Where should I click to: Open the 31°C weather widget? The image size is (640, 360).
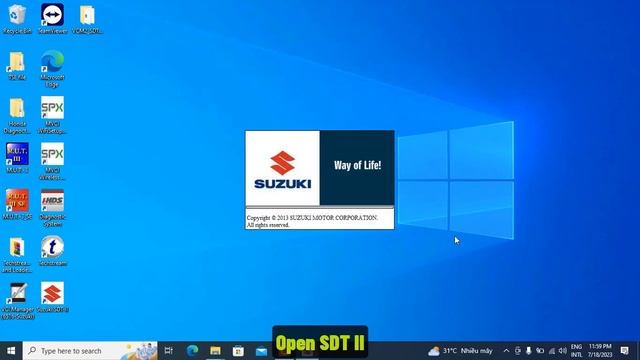tap(460, 351)
